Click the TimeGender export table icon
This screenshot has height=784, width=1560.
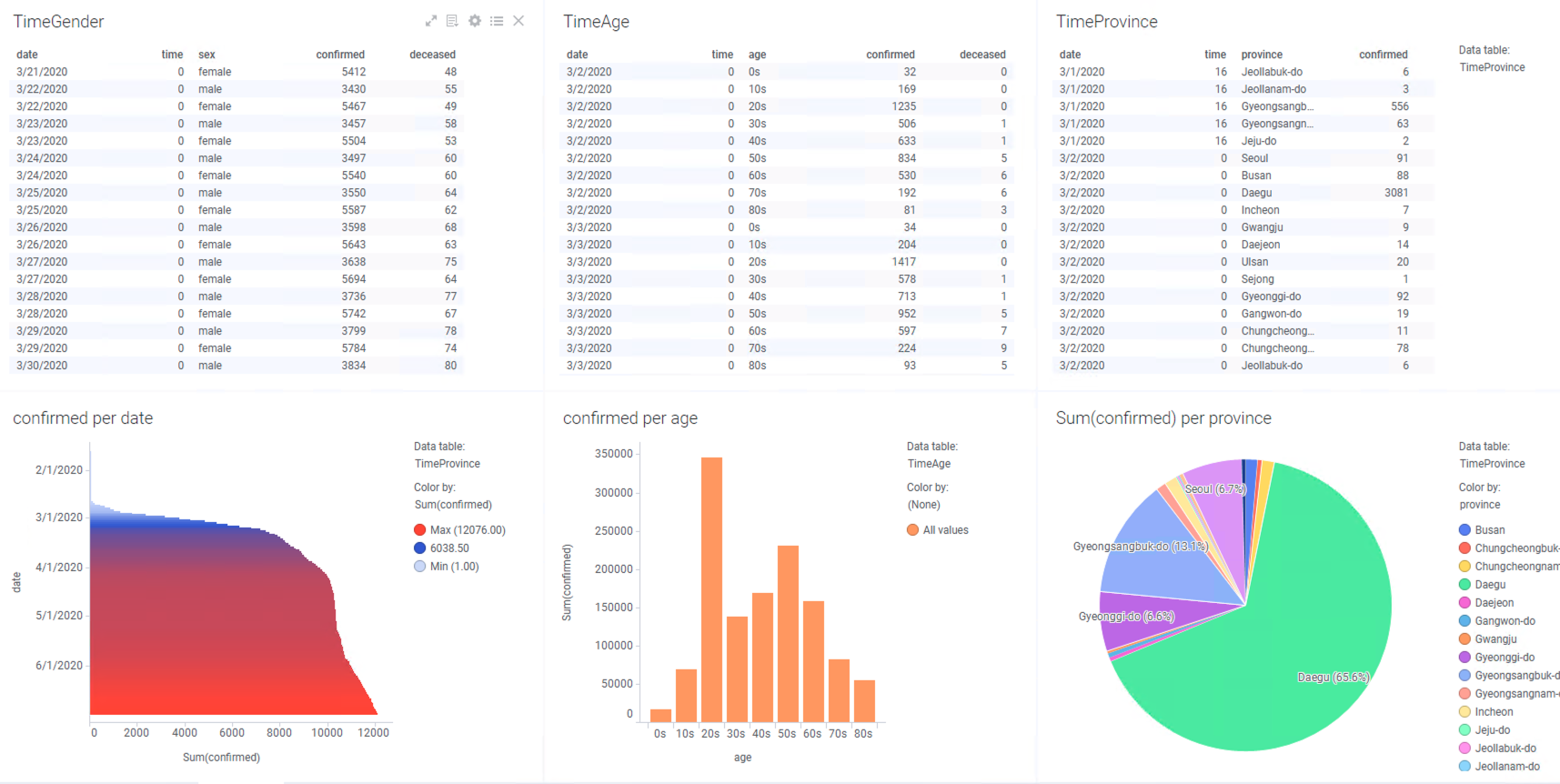coord(452,21)
